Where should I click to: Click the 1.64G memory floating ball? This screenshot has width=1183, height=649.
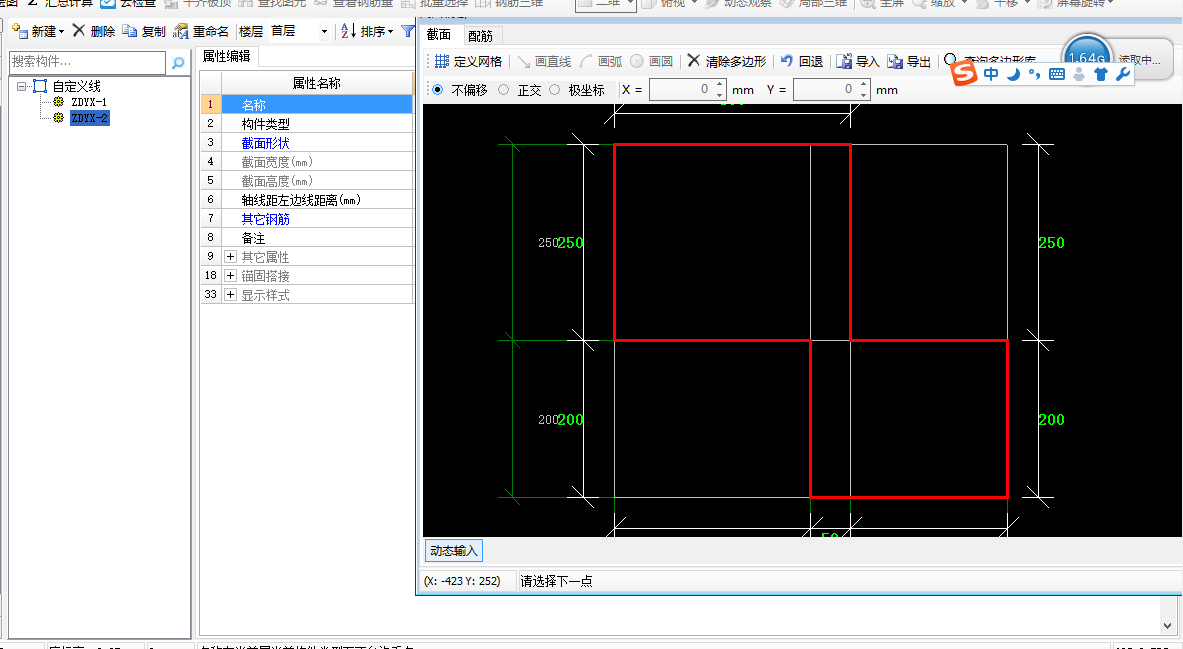[1086, 55]
